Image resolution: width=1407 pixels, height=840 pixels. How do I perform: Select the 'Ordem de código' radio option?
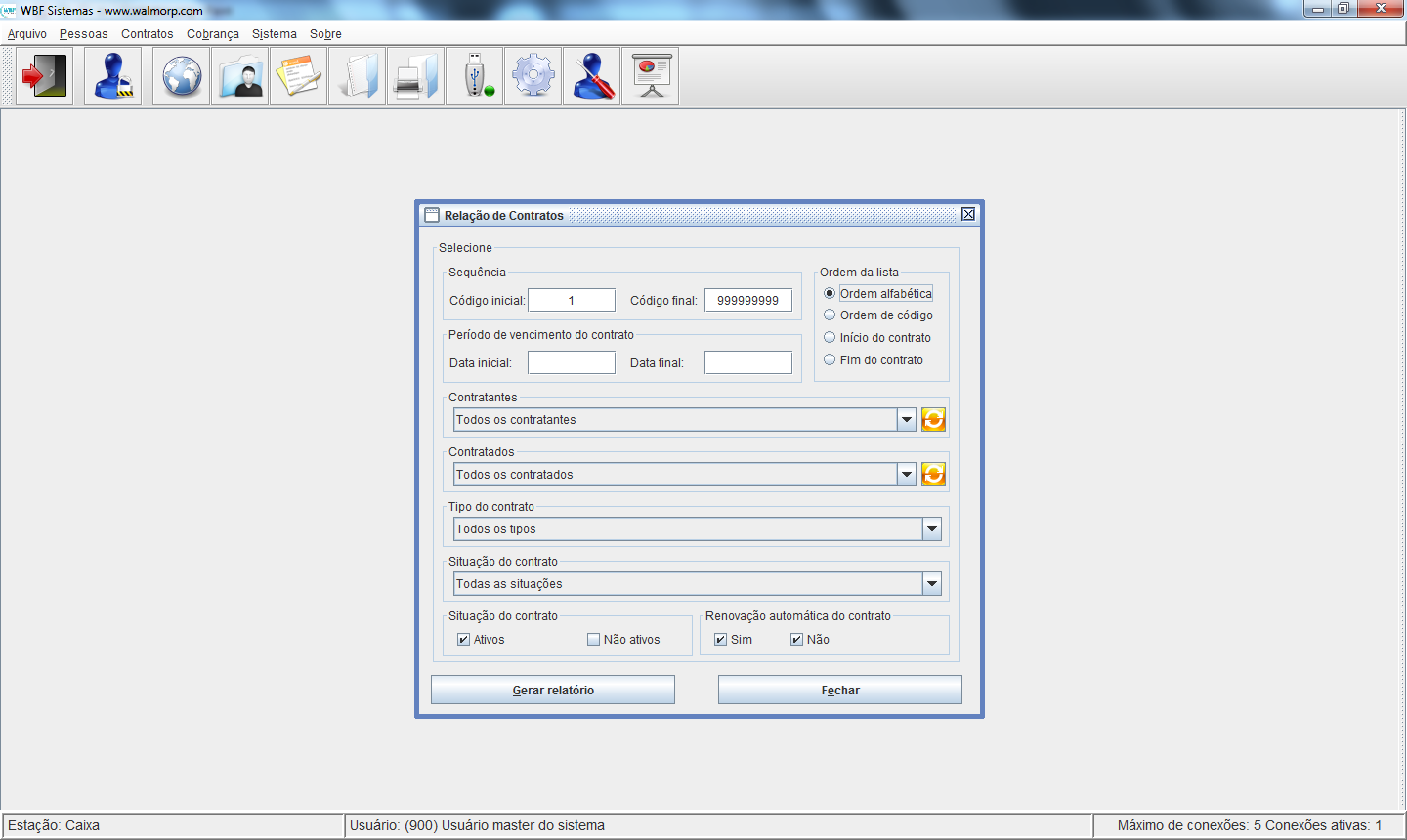coord(830,315)
